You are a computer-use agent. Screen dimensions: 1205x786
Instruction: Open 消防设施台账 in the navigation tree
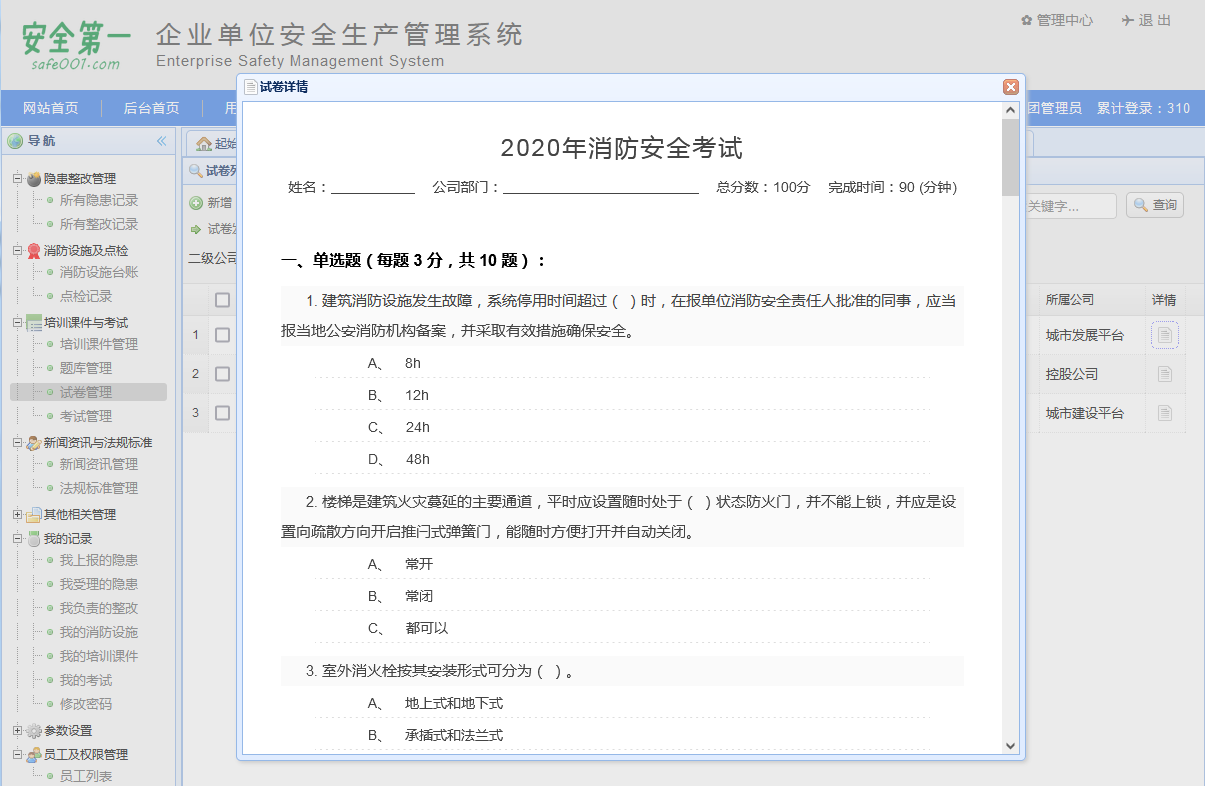pos(99,272)
